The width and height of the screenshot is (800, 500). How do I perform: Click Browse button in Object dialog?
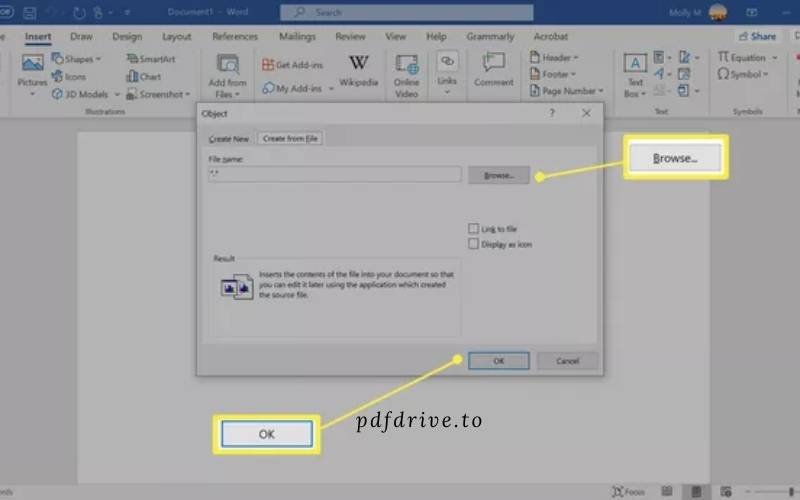pyautogui.click(x=499, y=175)
